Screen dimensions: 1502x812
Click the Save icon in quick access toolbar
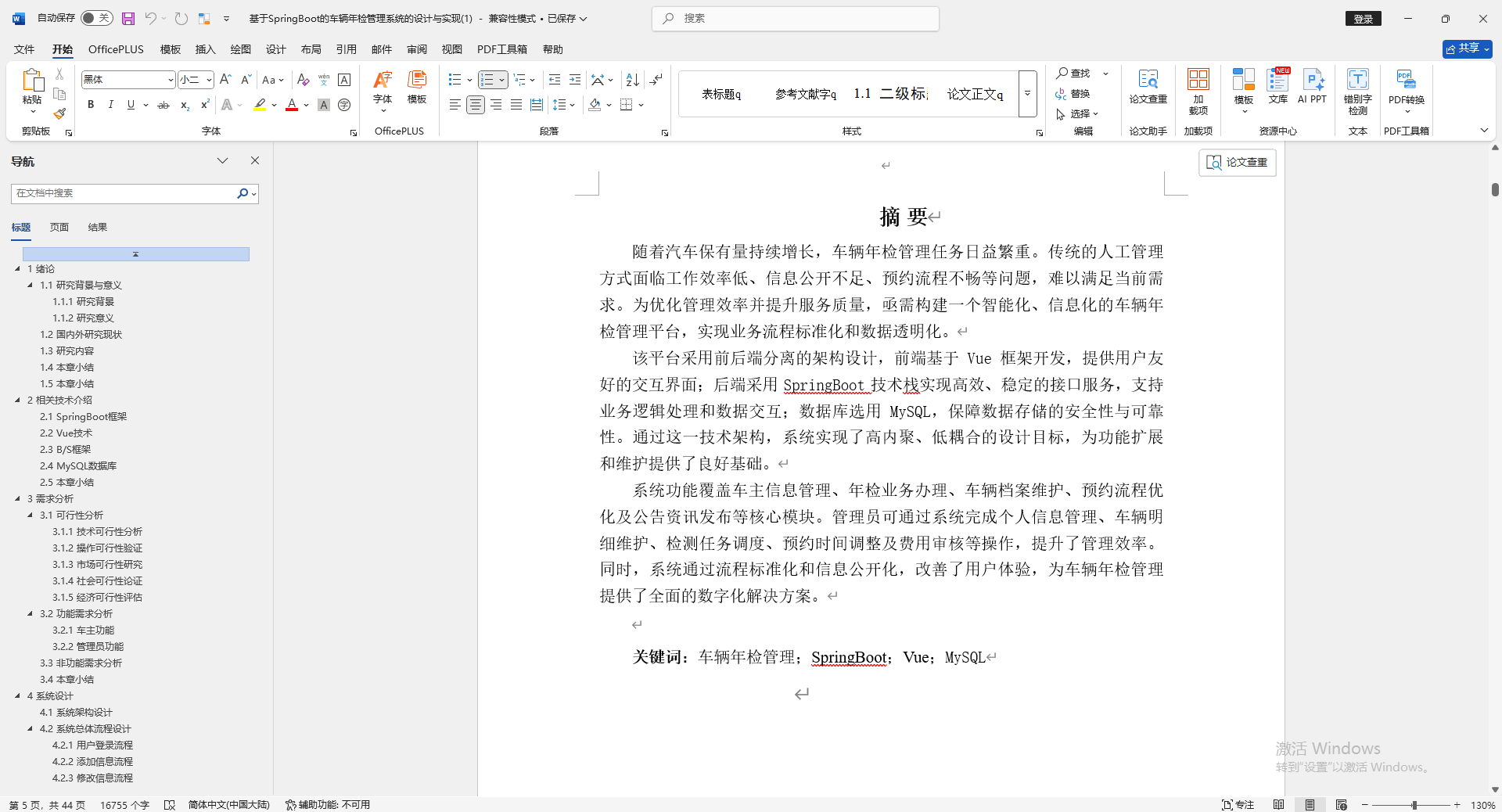[x=128, y=18]
